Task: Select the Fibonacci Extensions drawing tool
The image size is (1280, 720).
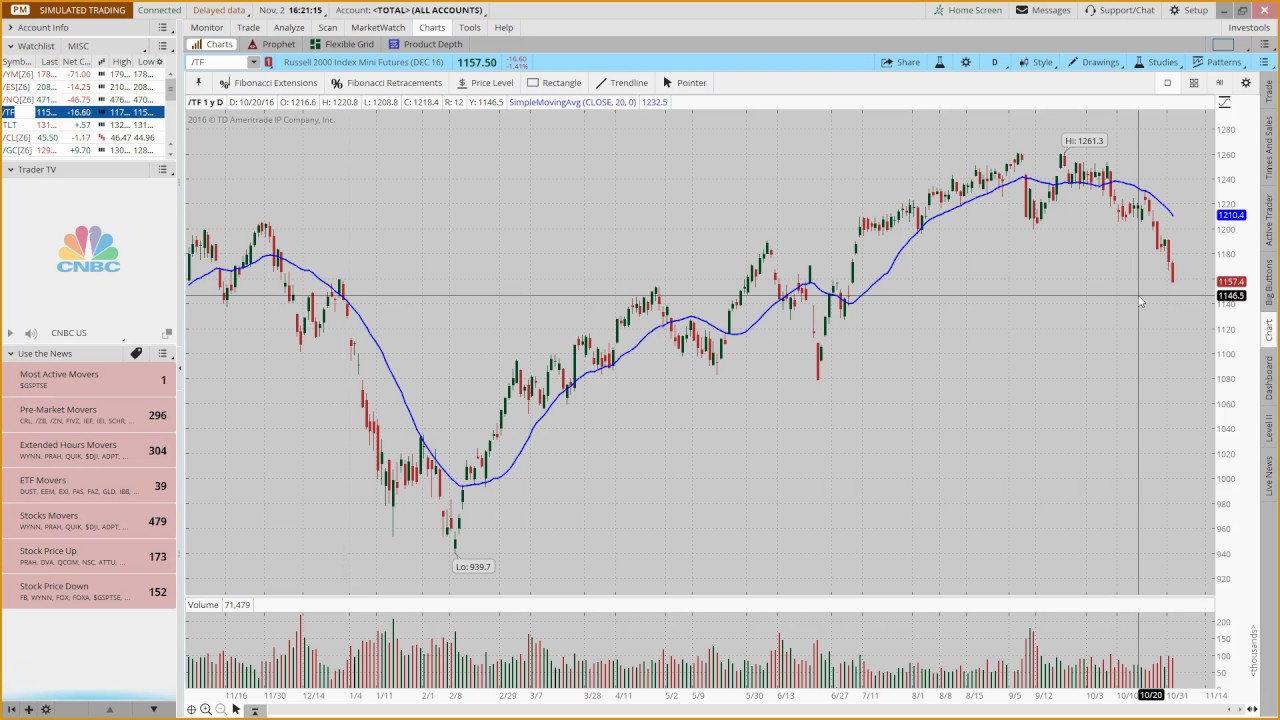Action: (268, 83)
